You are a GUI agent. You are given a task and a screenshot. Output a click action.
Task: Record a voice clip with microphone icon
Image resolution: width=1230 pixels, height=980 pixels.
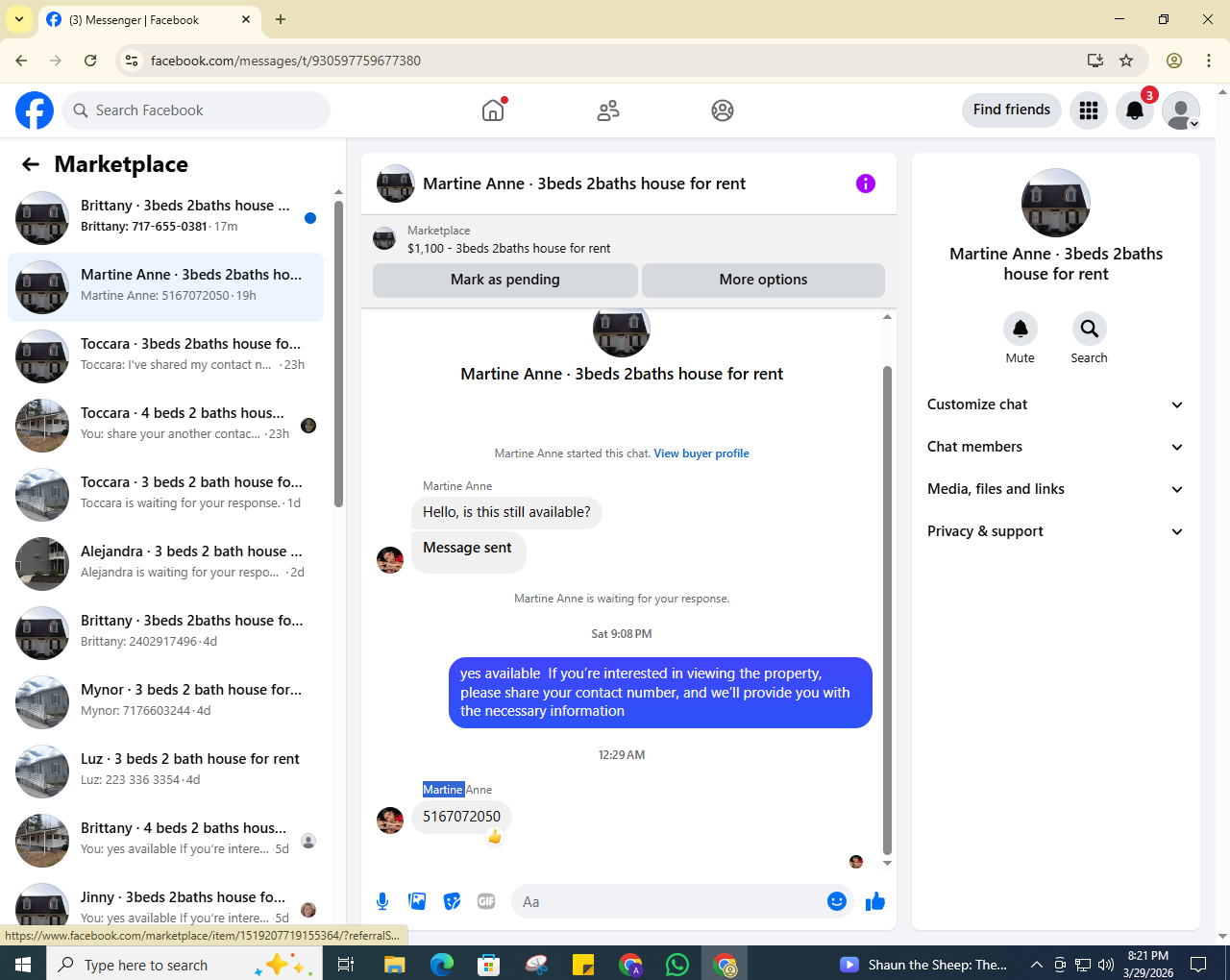pyautogui.click(x=382, y=901)
